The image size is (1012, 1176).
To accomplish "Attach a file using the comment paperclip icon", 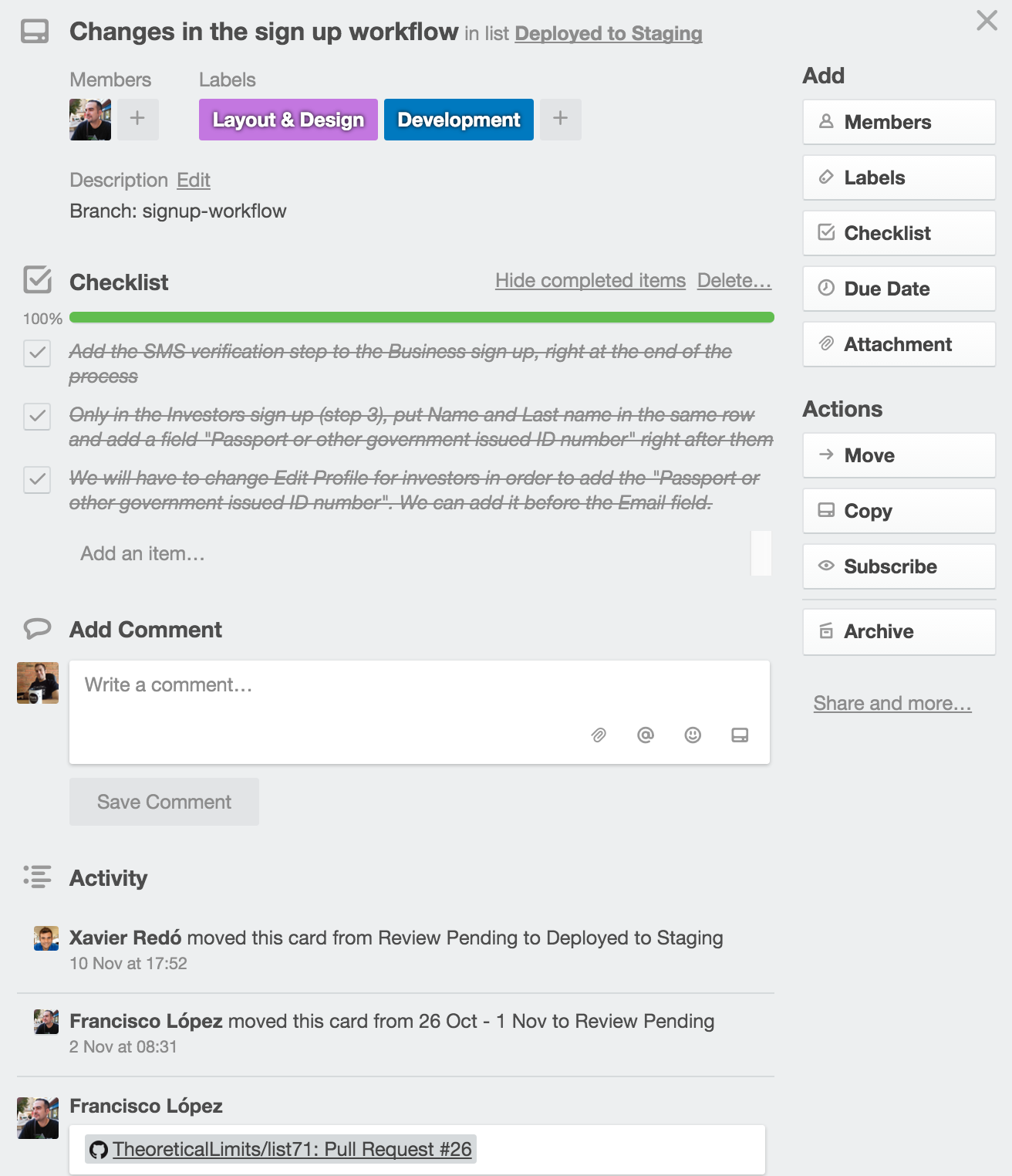I will pyautogui.click(x=597, y=735).
